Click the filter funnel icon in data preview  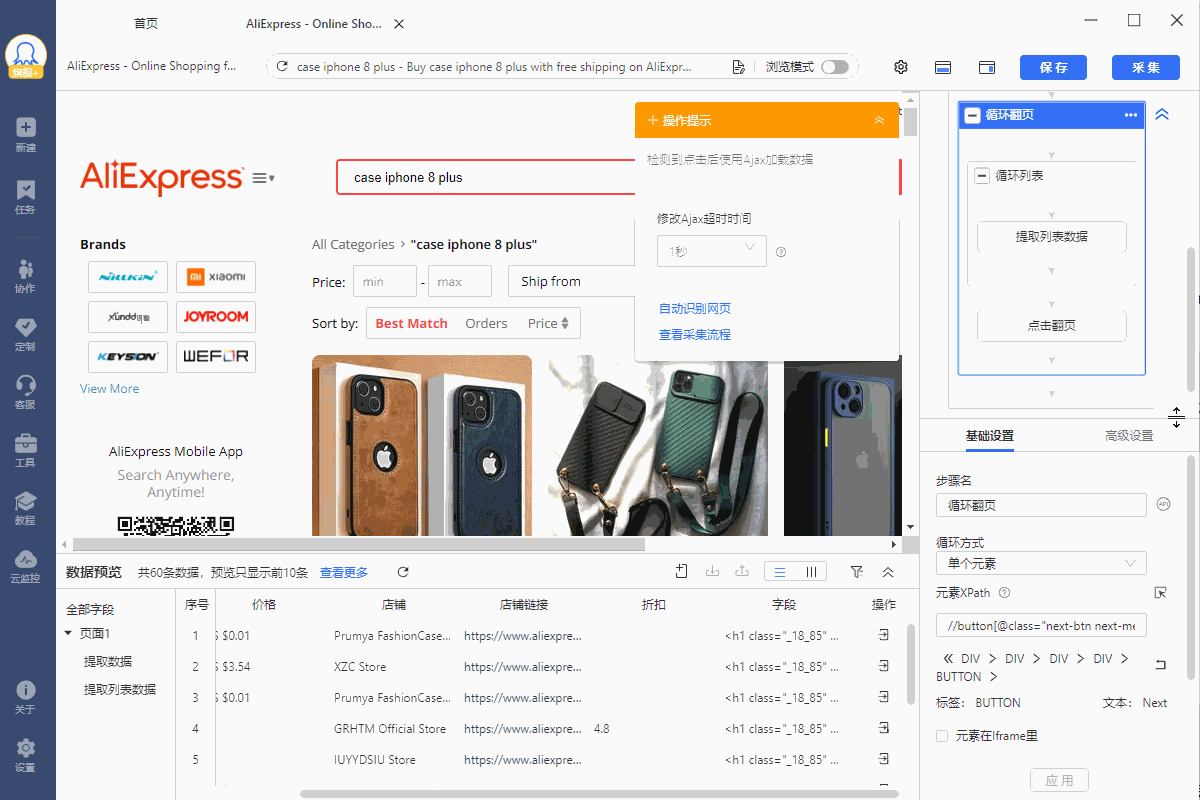click(857, 572)
